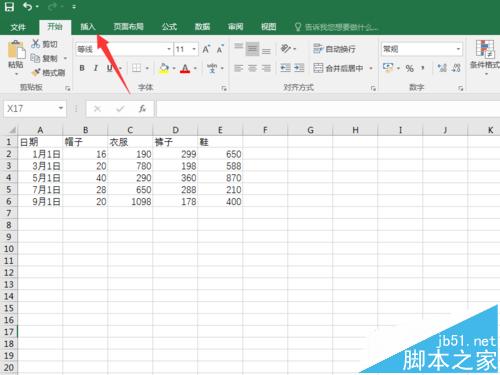The width and height of the screenshot is (500, 375).
Task: Click 条件格式 (Conditional Formatting) button
Action: (485, 57)
